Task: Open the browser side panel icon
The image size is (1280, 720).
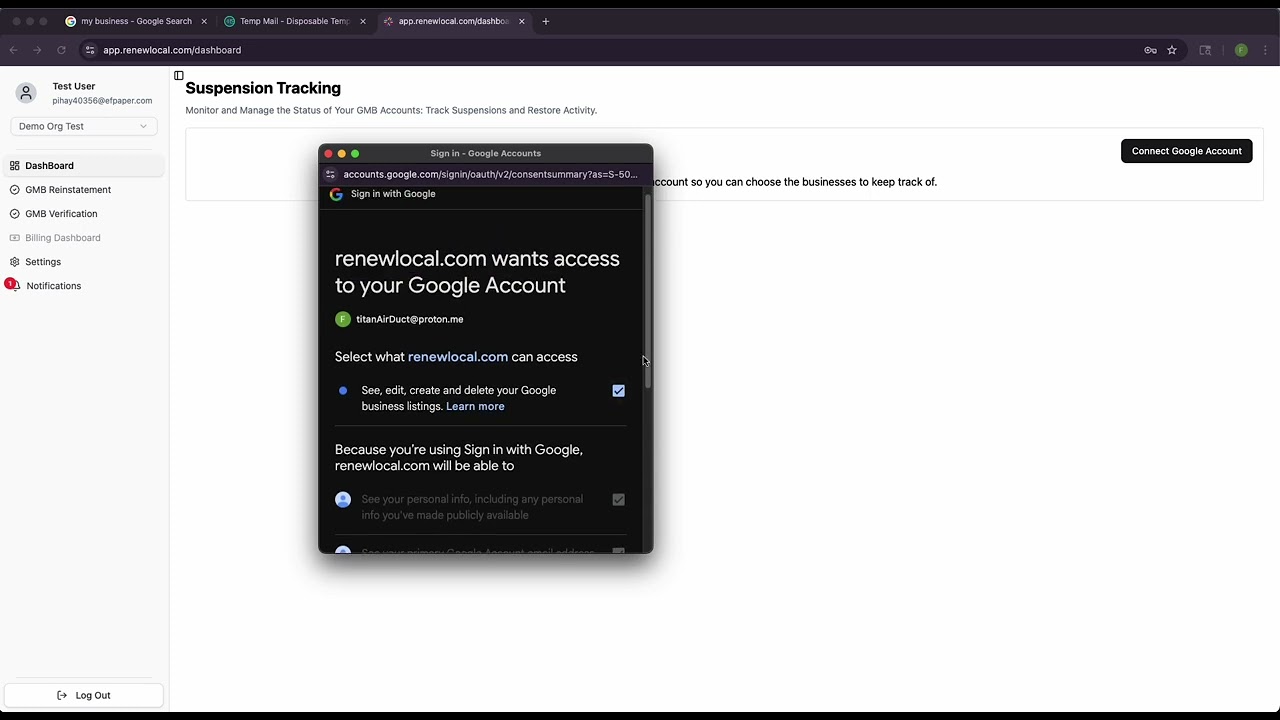Action: [1205, 50]
